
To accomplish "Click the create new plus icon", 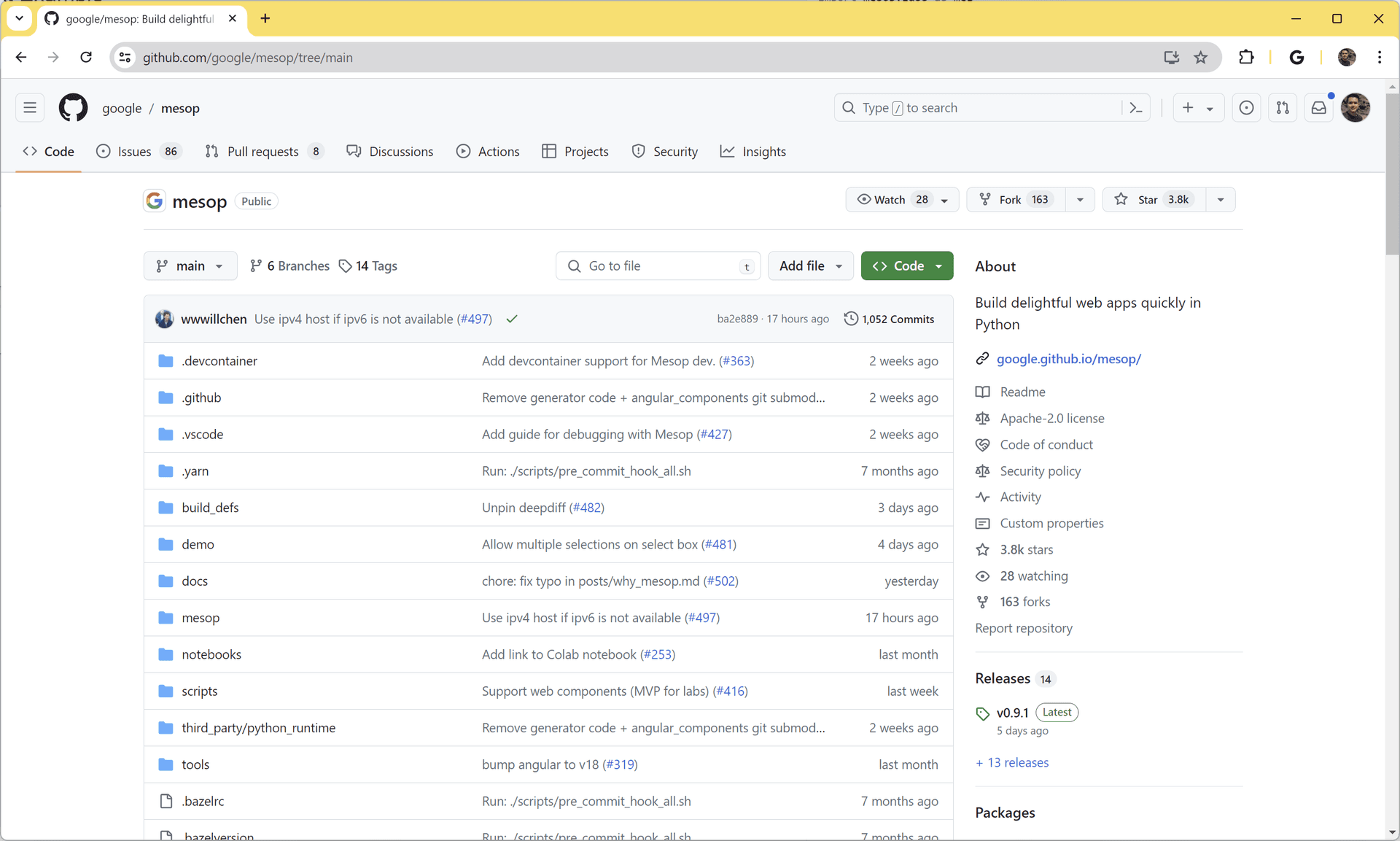I will [x=1188, y=108].
